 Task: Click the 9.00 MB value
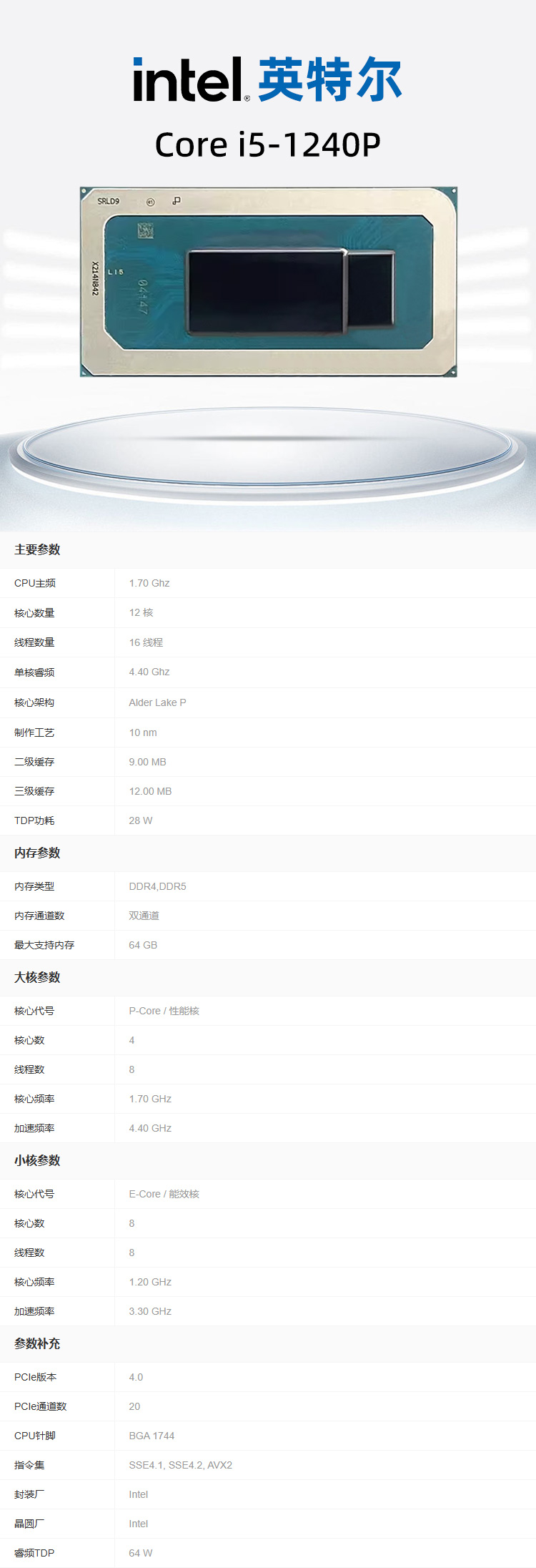coord(147,762)
